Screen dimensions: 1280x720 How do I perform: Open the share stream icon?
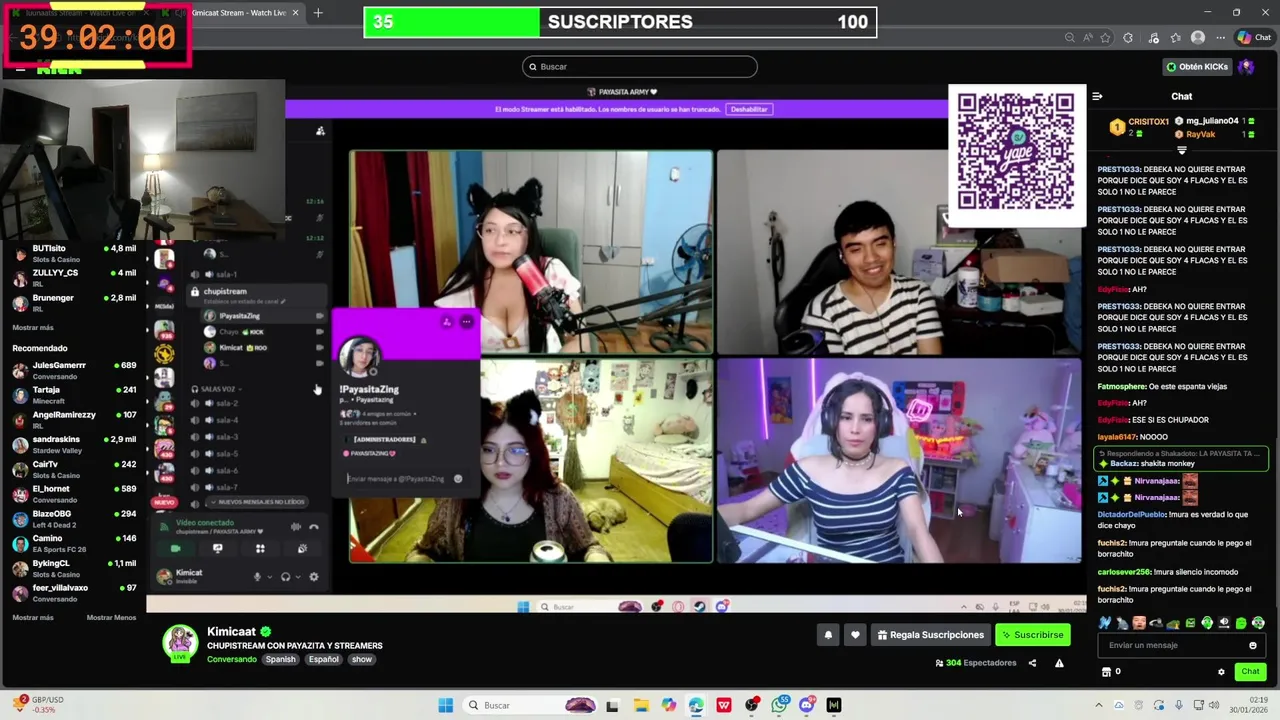1032,663
